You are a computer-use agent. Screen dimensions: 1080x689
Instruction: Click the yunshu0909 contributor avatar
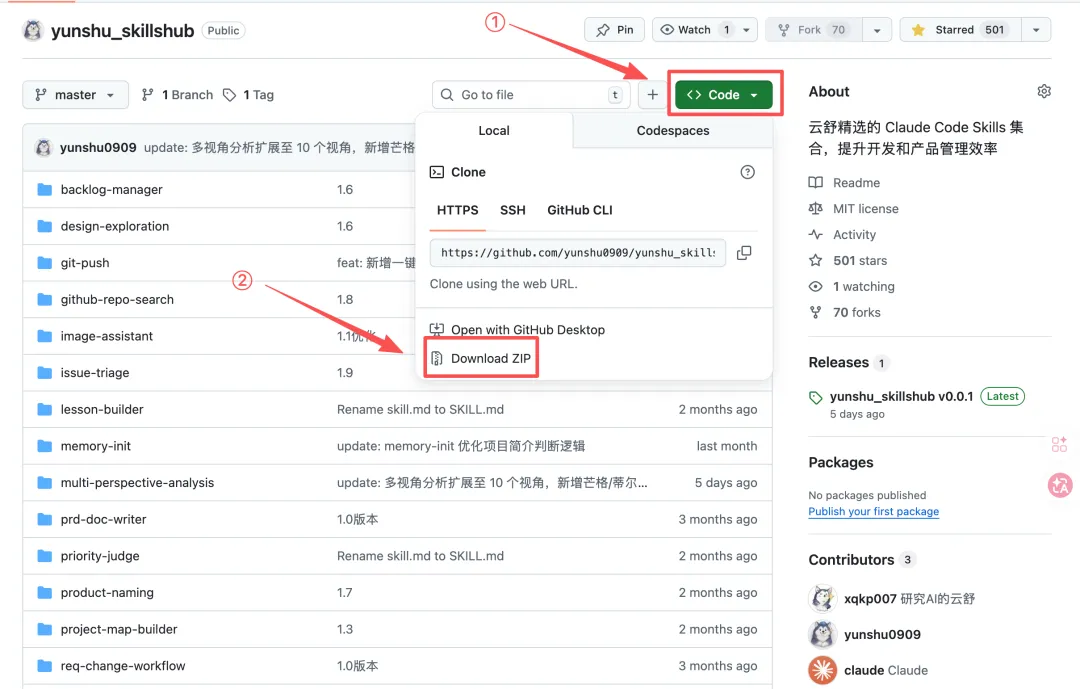822,634
